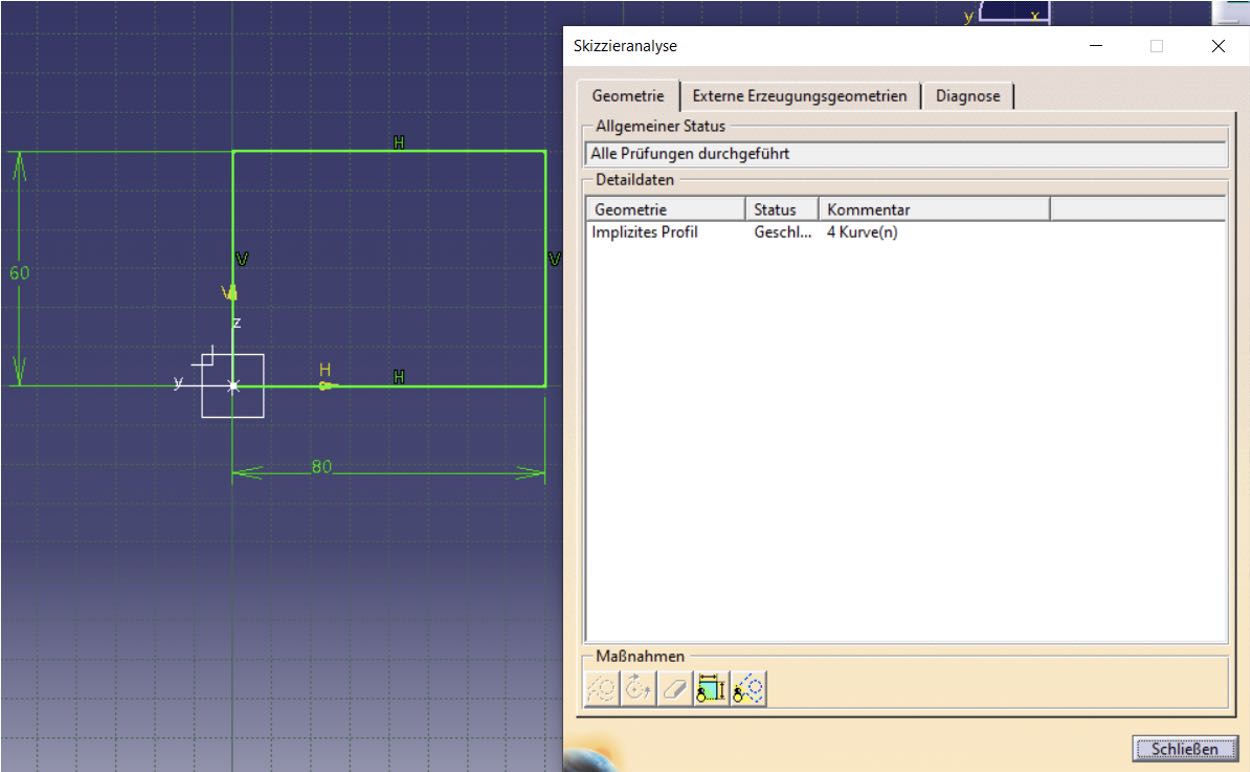Close the Skizzieranalyse dialog with the X
This screenshot has width=1250, height=772.
coord(1217,46)
